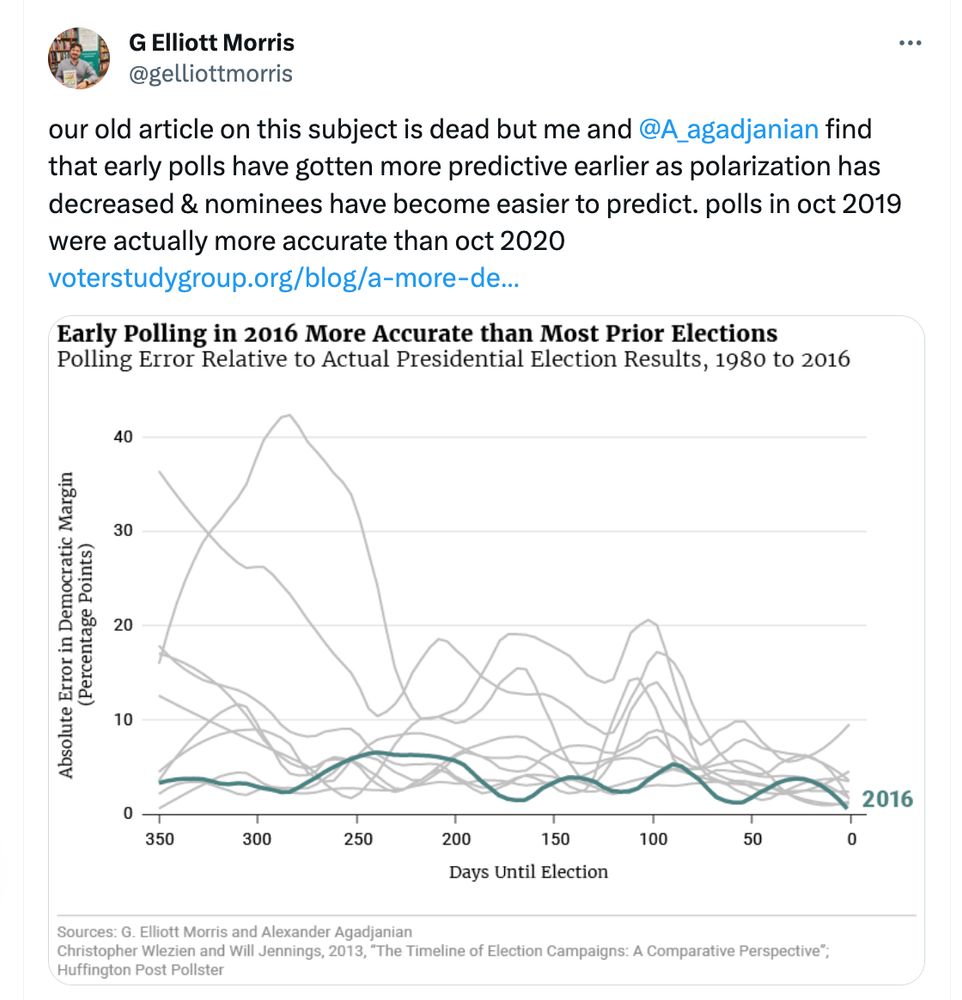Open the G Elliott Morris display name
Image resolution: width=962 pixels, height=1000 pixels.
[x=211, y=44]
